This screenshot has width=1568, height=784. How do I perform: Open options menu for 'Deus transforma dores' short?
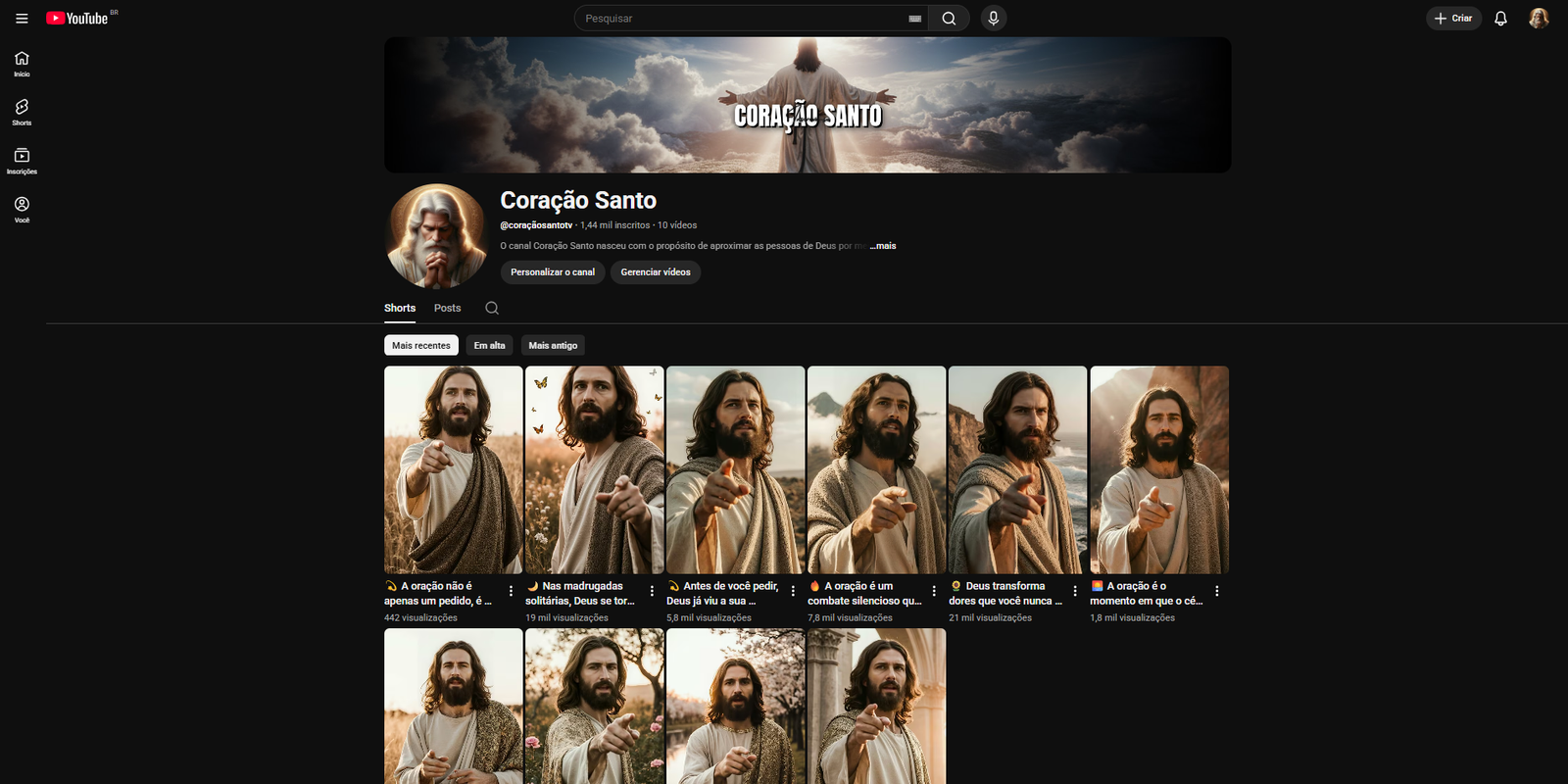(x=1075, y=591)
